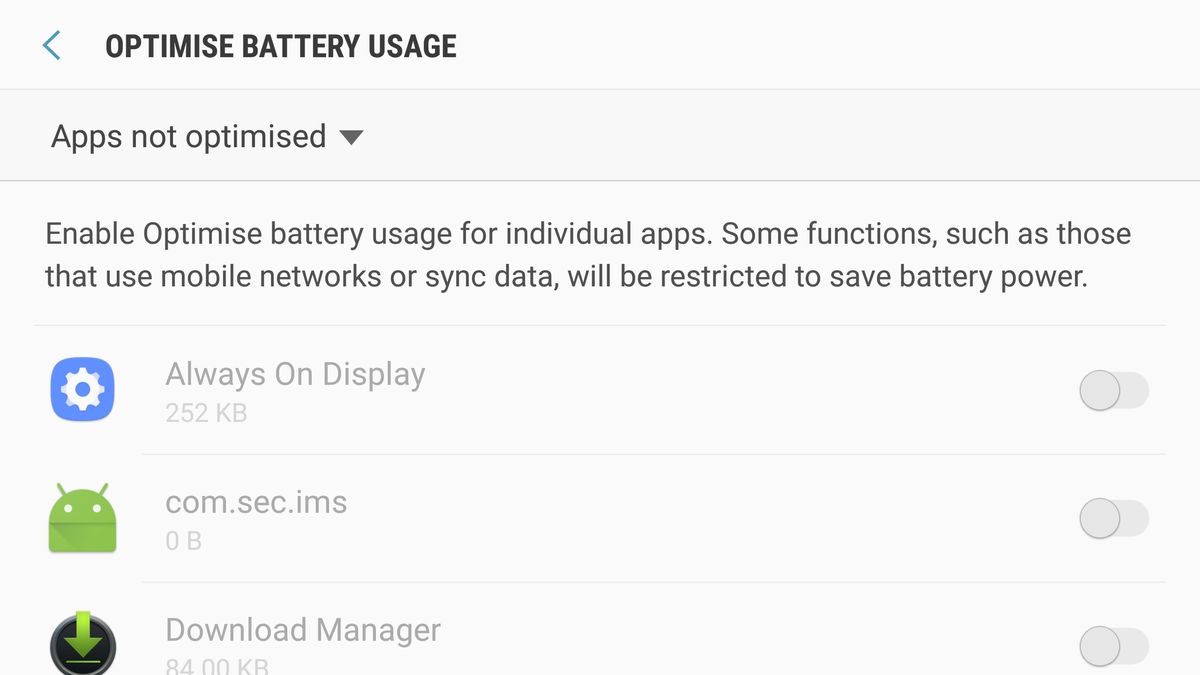Turn on optimisation for Download Manager
Viewport: 1200px width, 675px height.
click(1113, 645)
